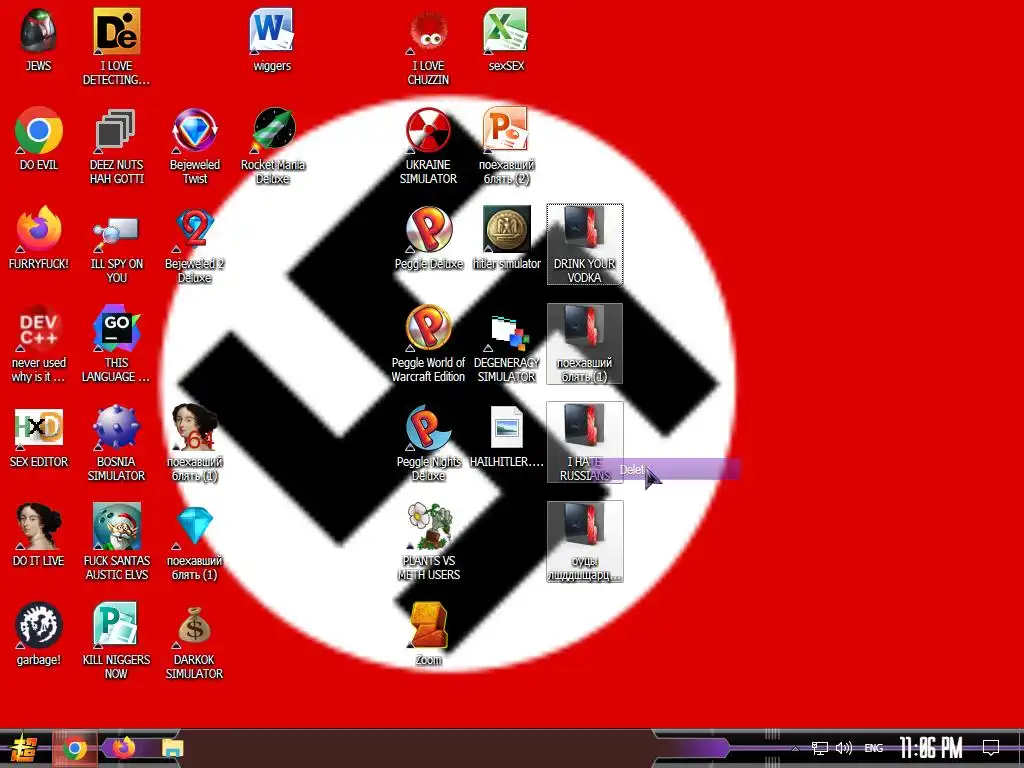The width and height of the screenshot is (1024, 768).
Task: Open network status in the tray
Action: click(820, 748)
